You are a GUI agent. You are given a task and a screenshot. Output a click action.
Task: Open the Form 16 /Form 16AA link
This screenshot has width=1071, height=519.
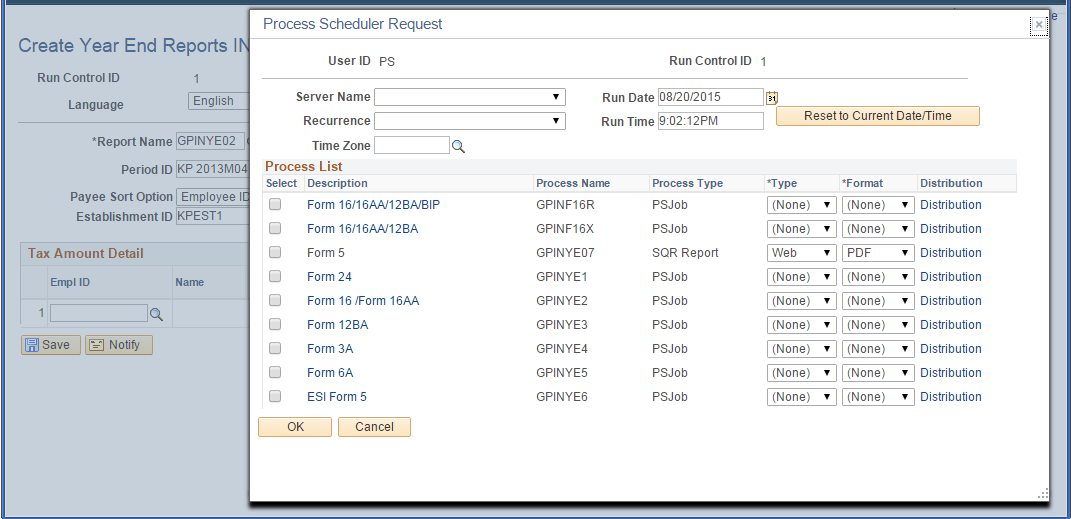[x=363, y=300]
